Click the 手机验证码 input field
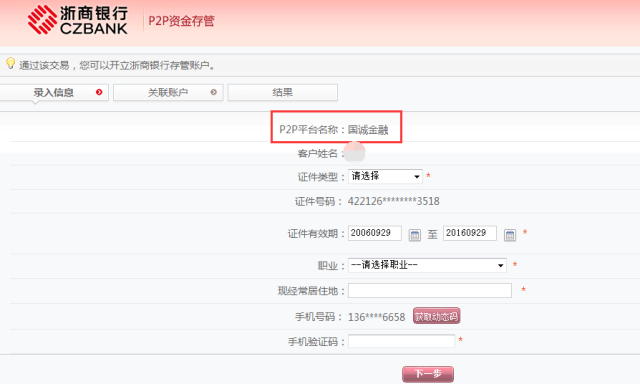 [x=401, y=341]
